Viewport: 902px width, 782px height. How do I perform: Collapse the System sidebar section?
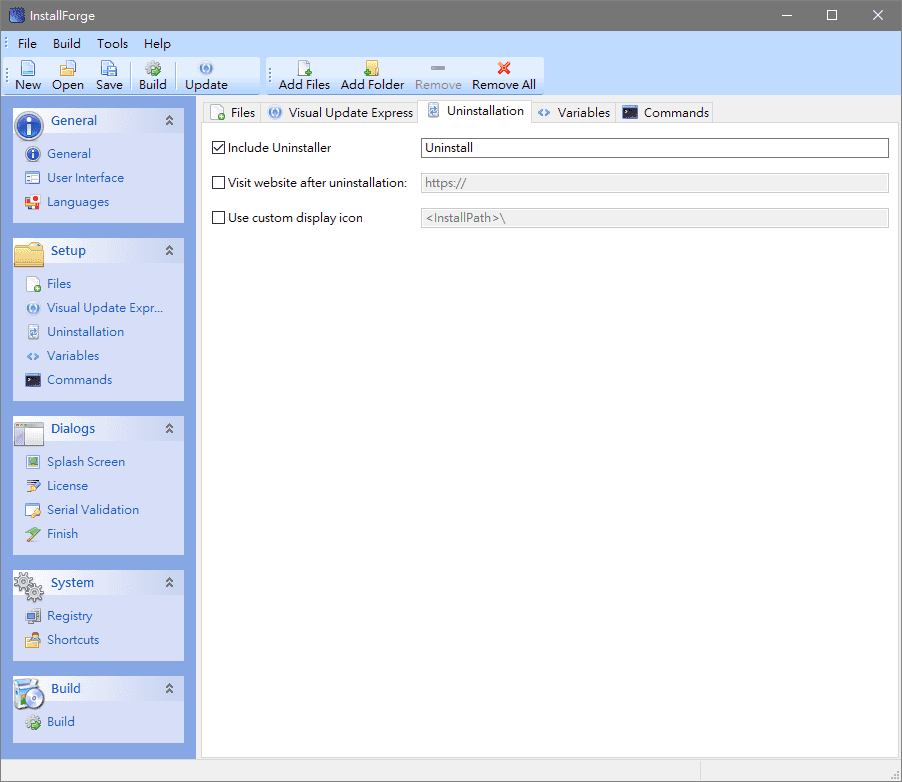click(x=169, y=583)
